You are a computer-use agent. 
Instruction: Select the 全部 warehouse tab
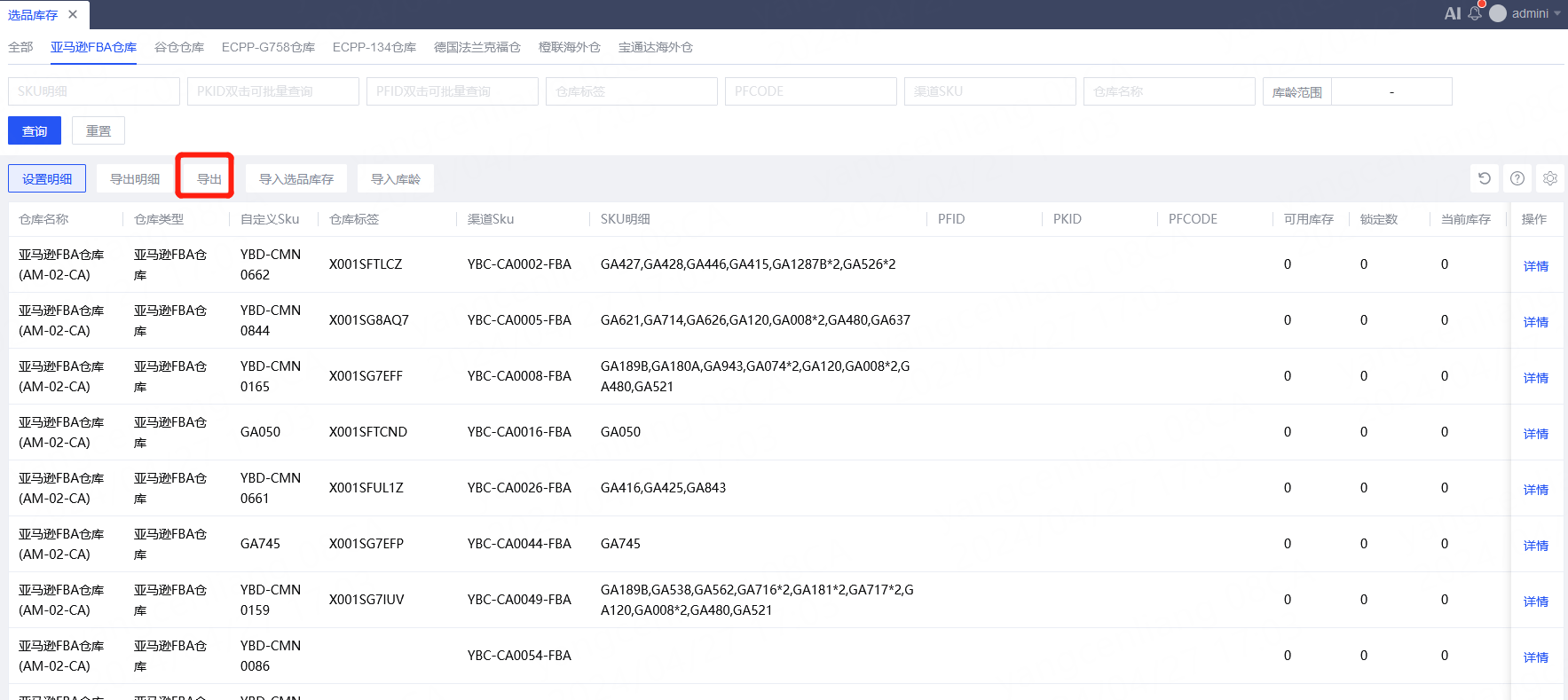[x=20, y=47]
